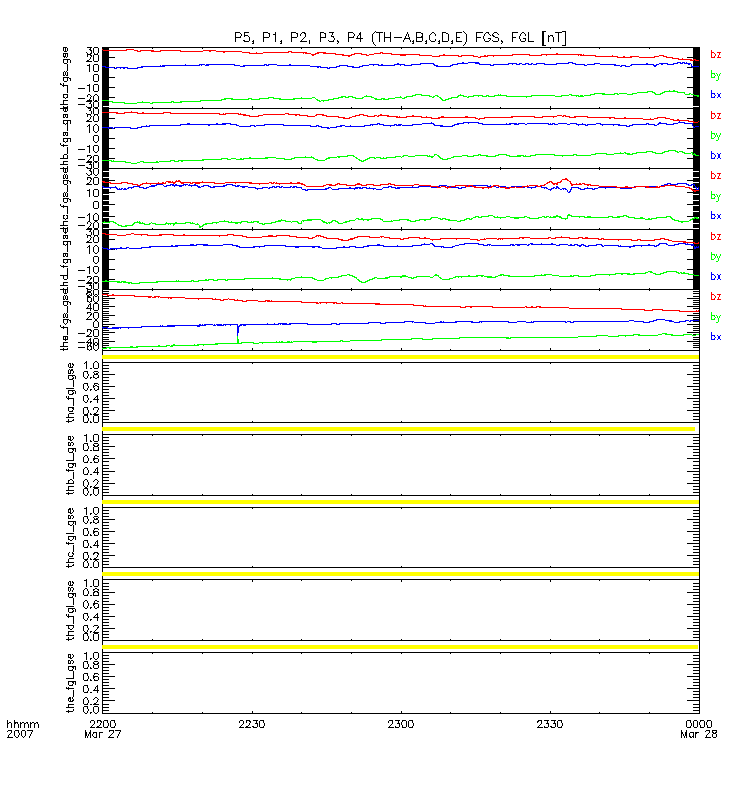This screenshot has width=750, height=800.
Task: Click the 0.6 tick label of the thb_fgl_gse panel
Action: coord(91,459)
